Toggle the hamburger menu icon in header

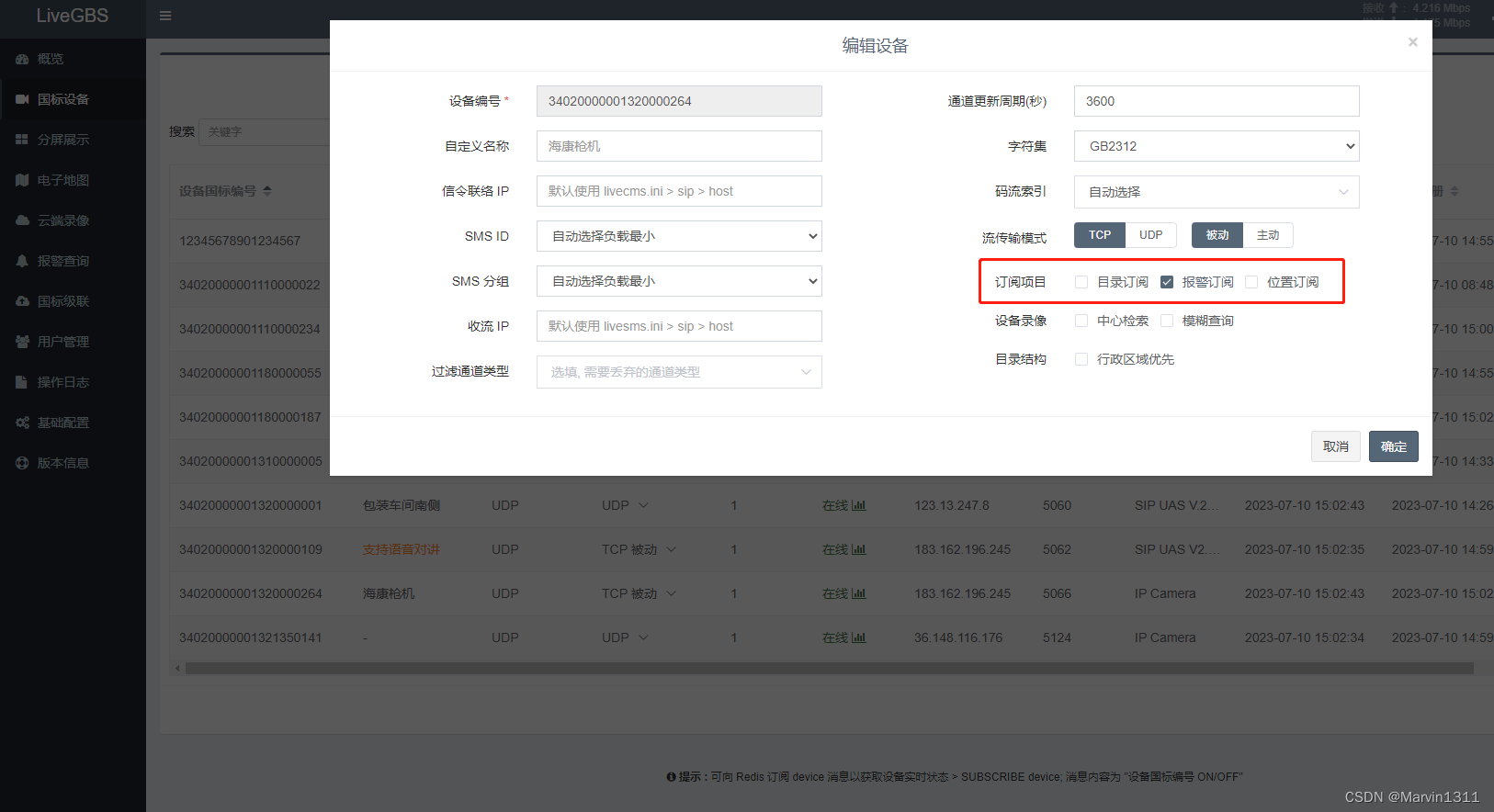coord(165,16)
